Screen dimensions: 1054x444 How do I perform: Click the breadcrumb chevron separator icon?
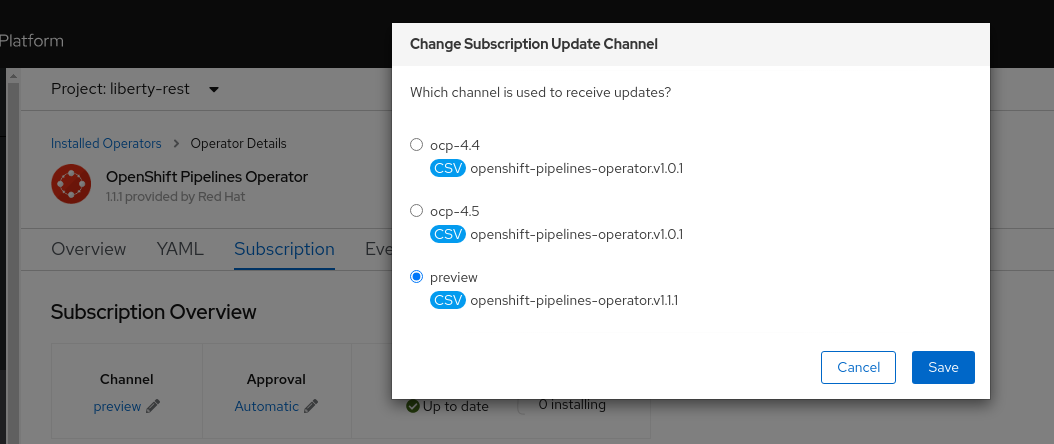click(x=176, y=144)
